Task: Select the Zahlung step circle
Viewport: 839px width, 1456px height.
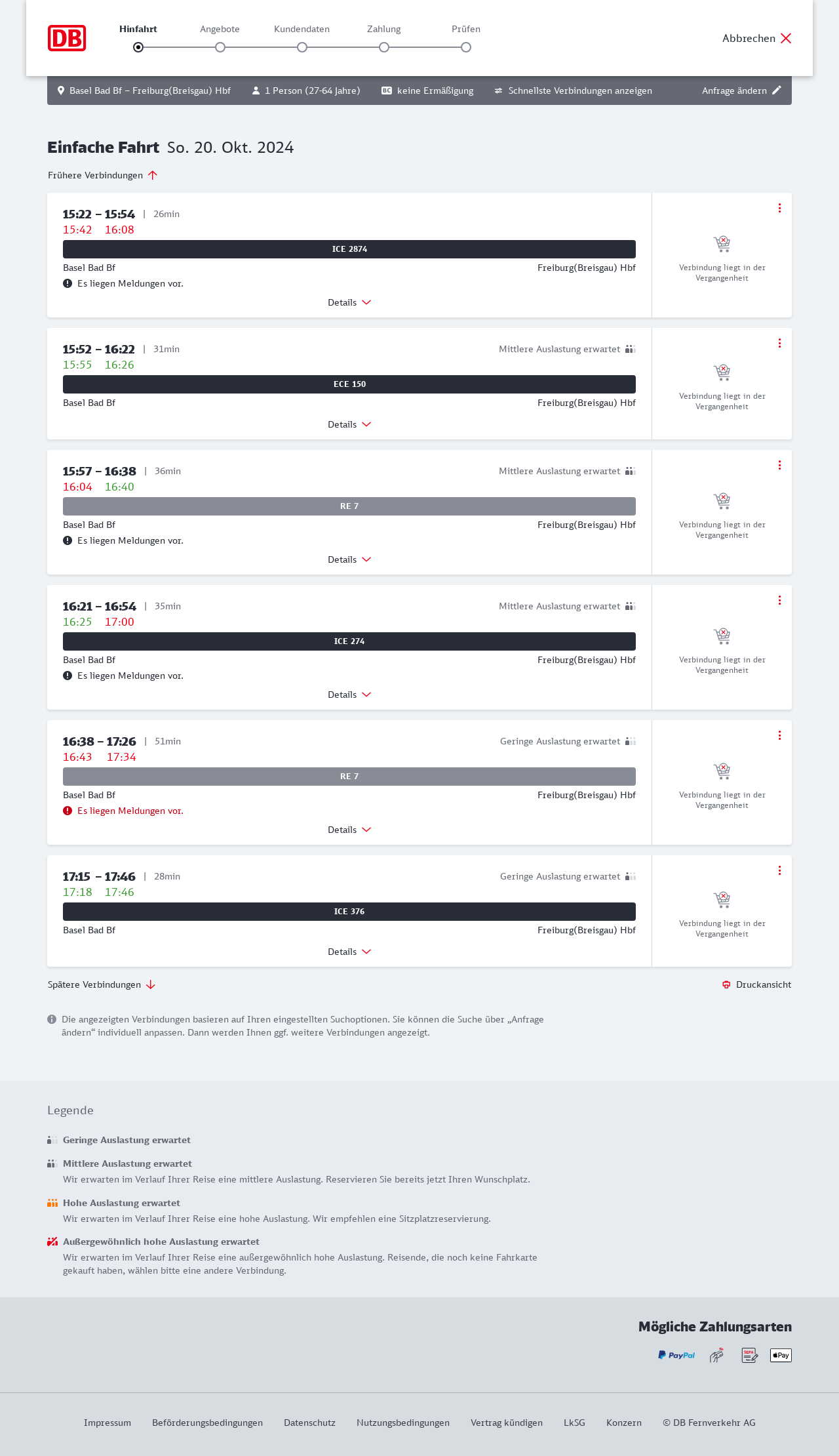Action: pyautogui.click(x=384, y=47)
